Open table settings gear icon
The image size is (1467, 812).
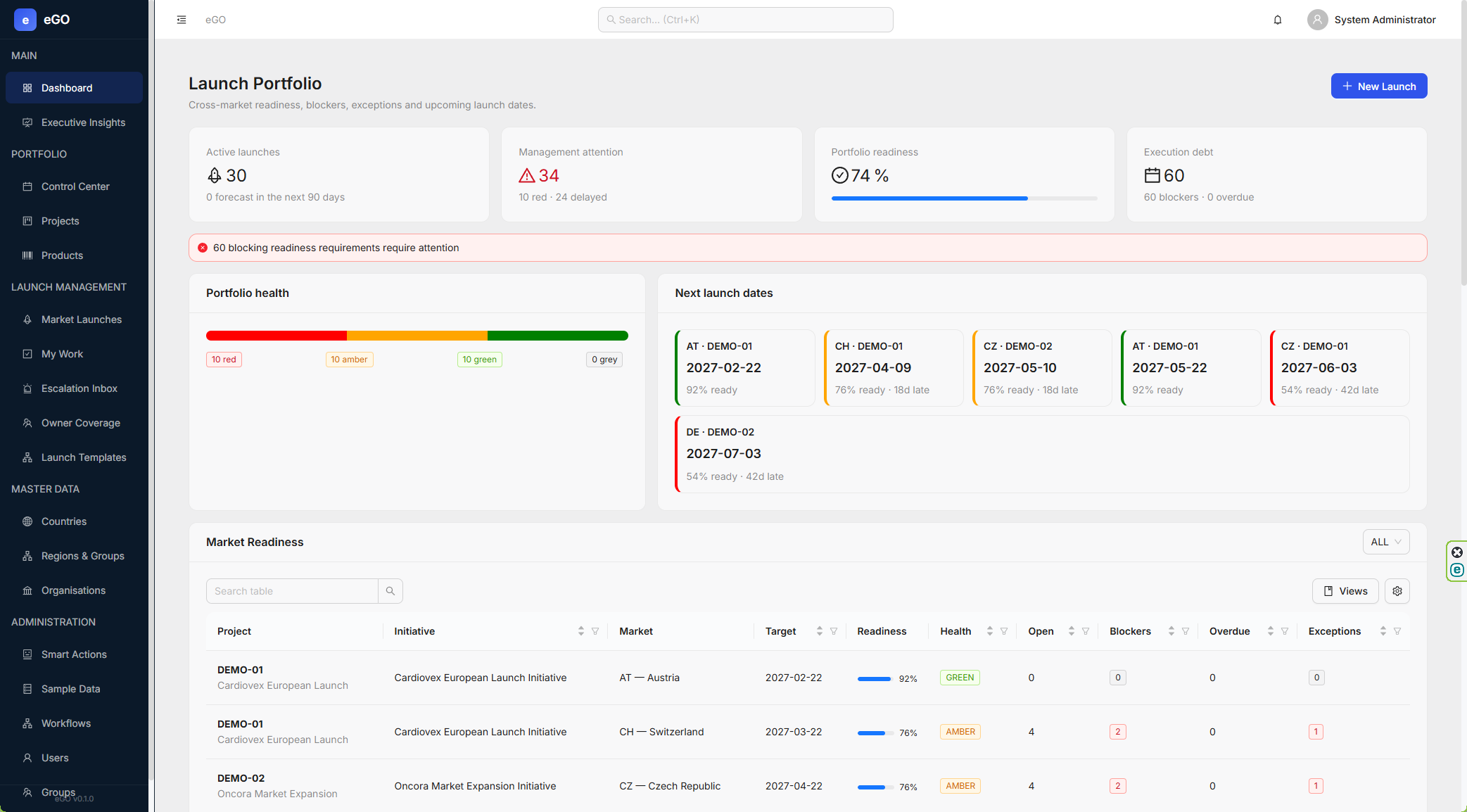click(1397, 591)
